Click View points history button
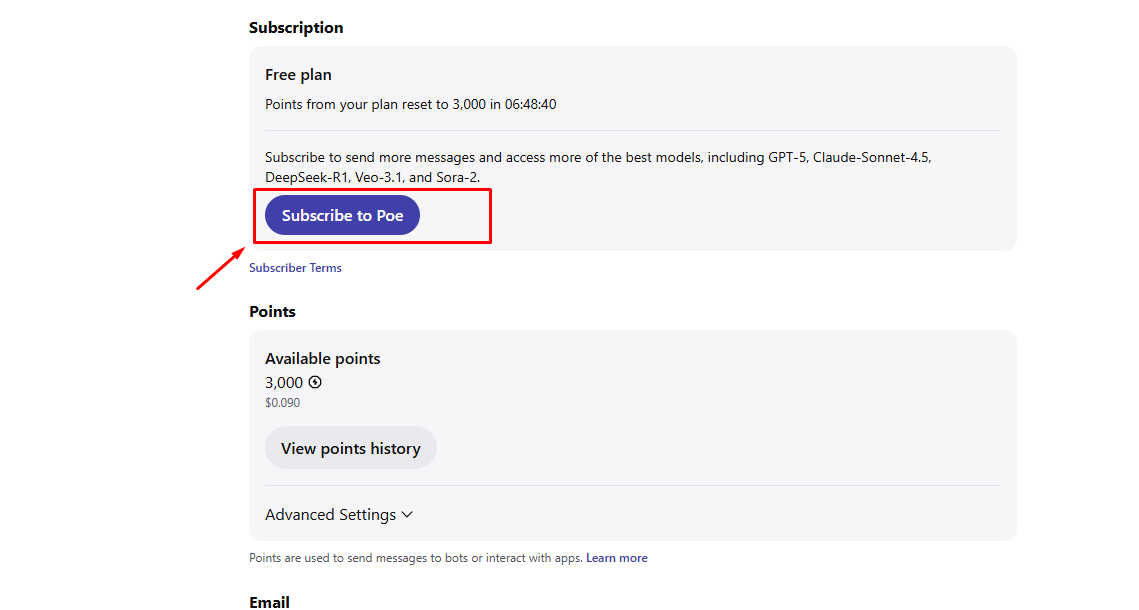This screenshot has width=1139, height=610. [x=350, y=448]
